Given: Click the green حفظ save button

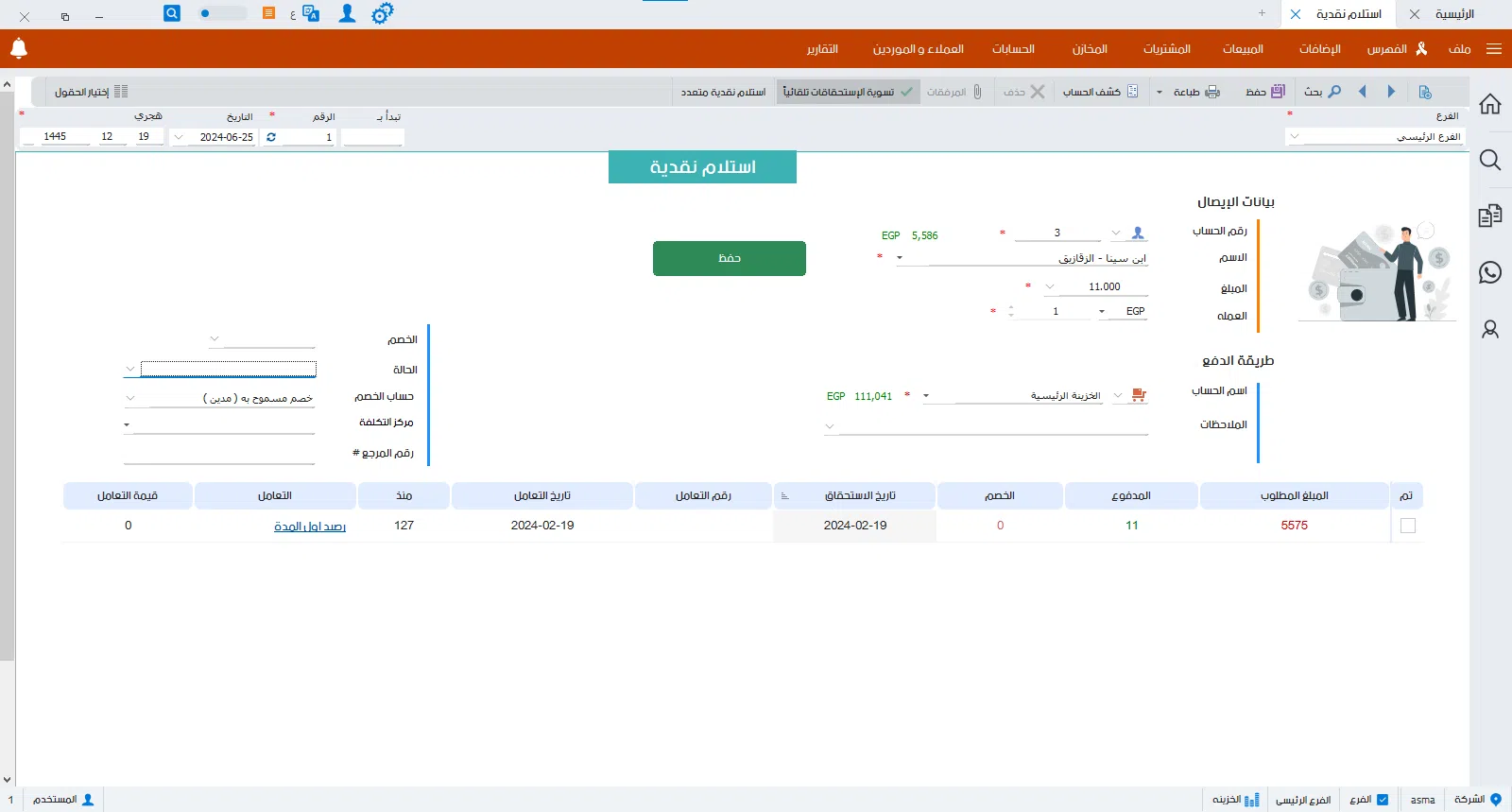Looking at the screenshot, I should tap(729, 258).
